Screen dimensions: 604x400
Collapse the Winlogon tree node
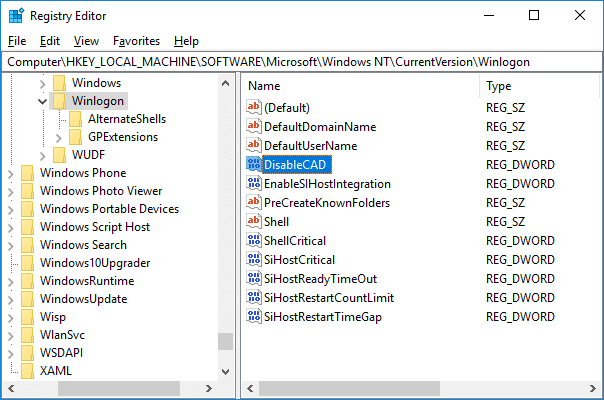pyautogui.click(x=42, y=101)
